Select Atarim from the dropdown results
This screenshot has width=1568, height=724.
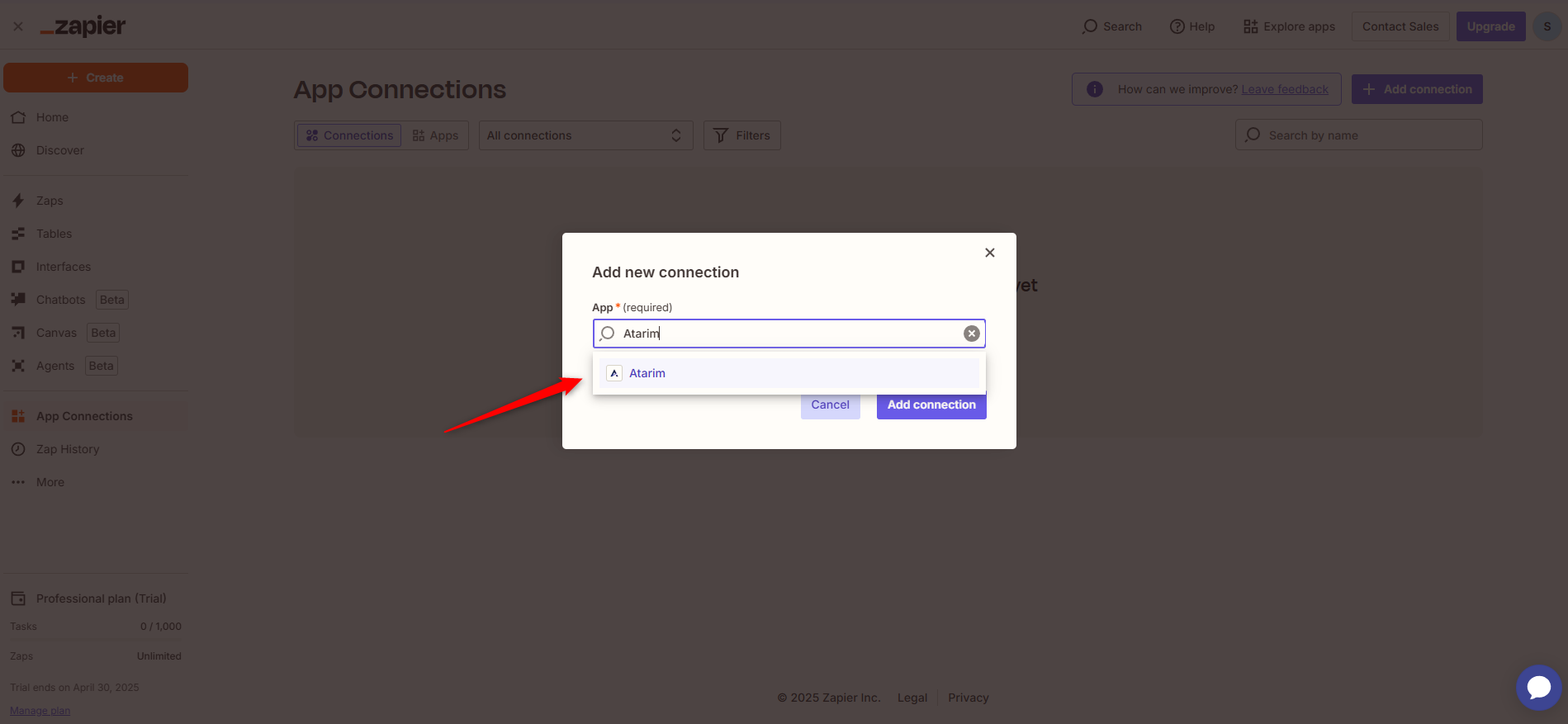647,373
